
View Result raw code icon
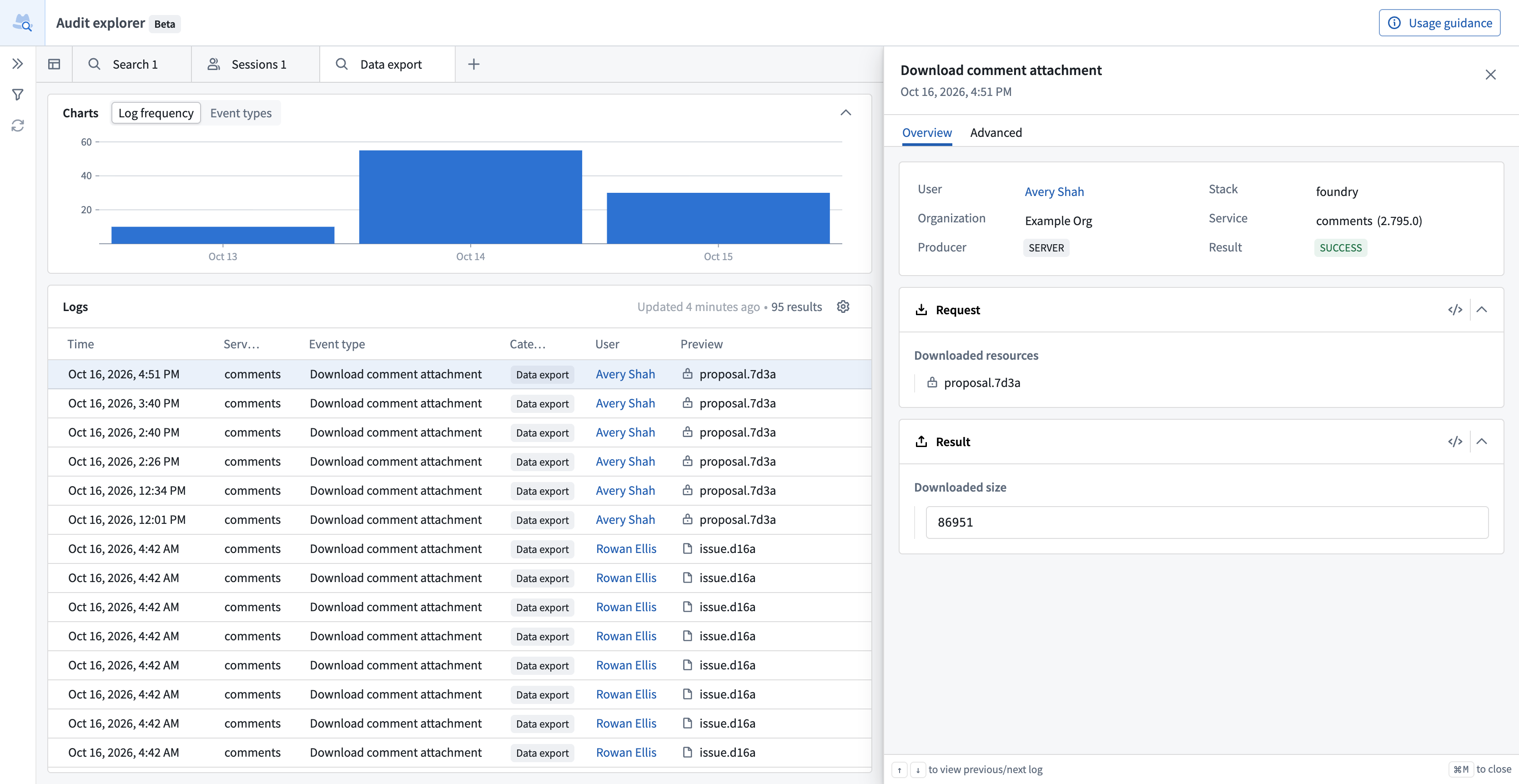pos(1455,442)
